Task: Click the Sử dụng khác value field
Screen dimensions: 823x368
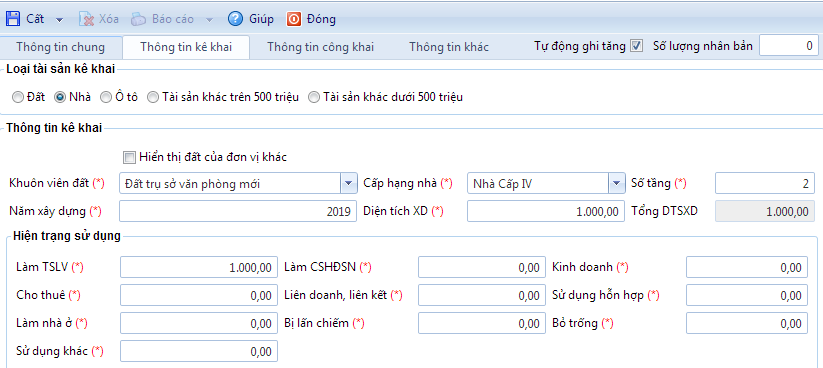Action: [198, 351]
